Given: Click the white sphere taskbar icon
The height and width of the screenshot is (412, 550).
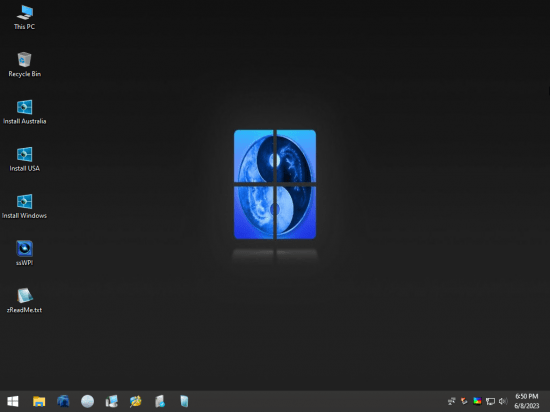Looking at the screenshot, I should [87, 401].
